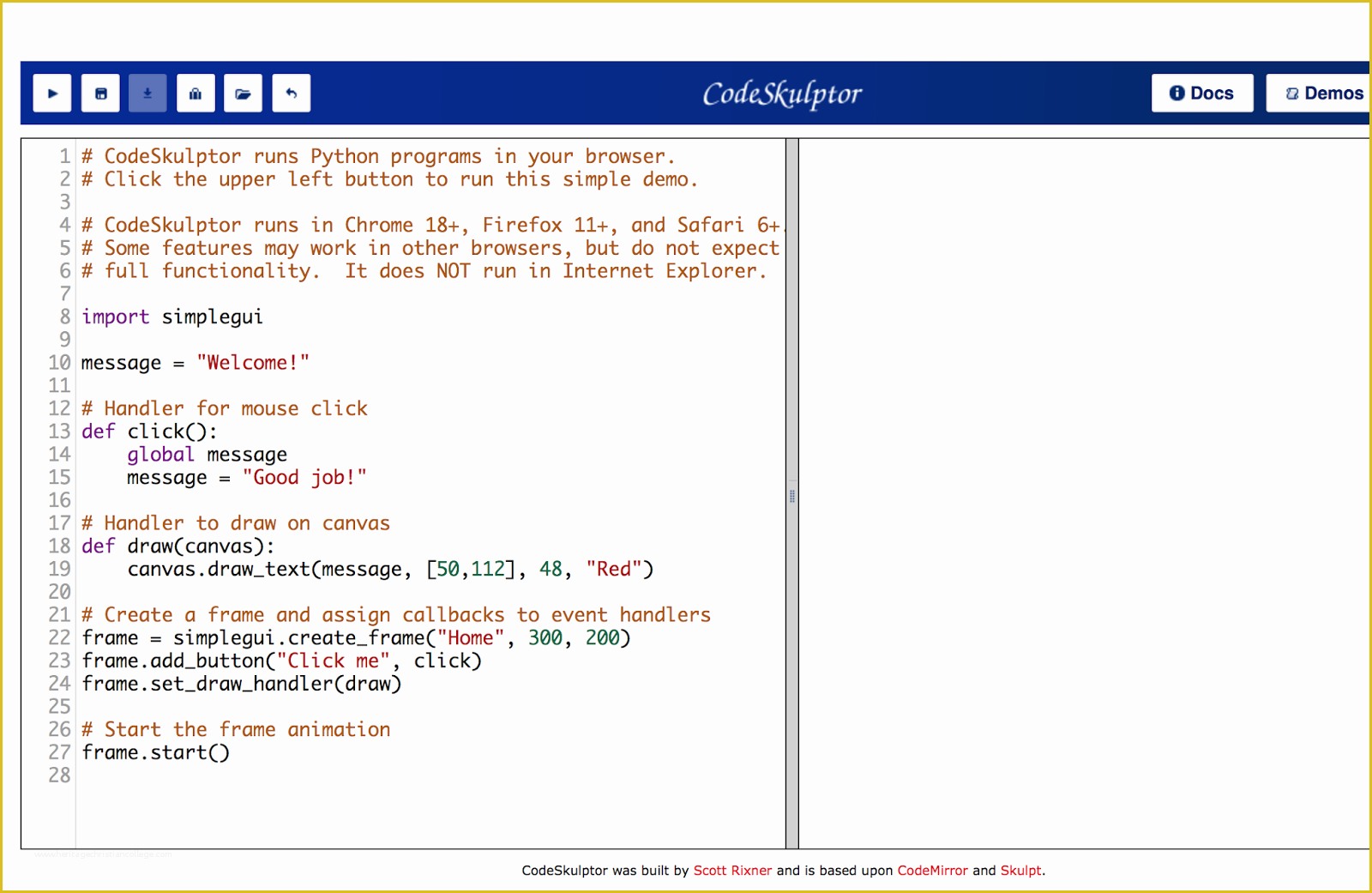
Task: Click comment about Chrome 18+, Firefox 11+
Action: coord(433,225)
